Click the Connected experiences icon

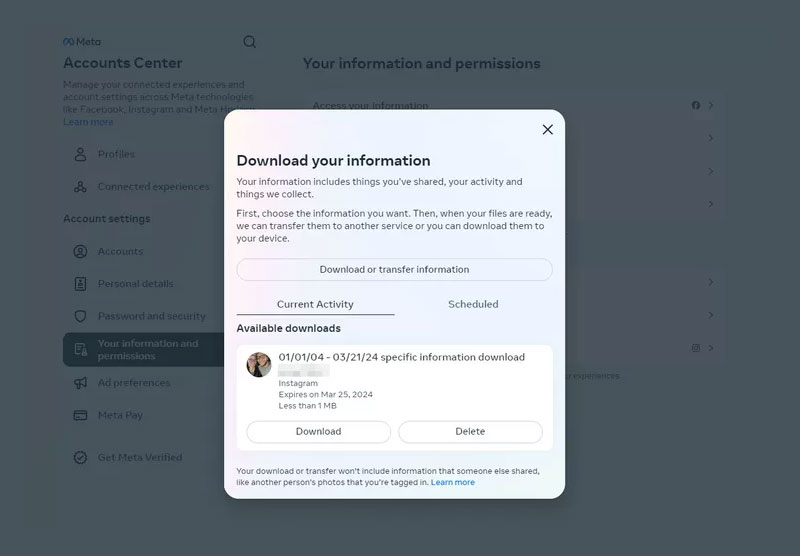point(80,187)
